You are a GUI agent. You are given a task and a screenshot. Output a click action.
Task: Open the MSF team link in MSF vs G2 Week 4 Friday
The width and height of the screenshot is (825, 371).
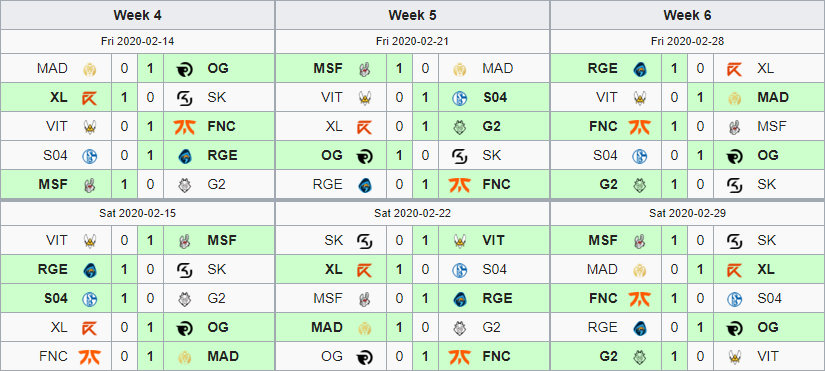coord(53,184)
